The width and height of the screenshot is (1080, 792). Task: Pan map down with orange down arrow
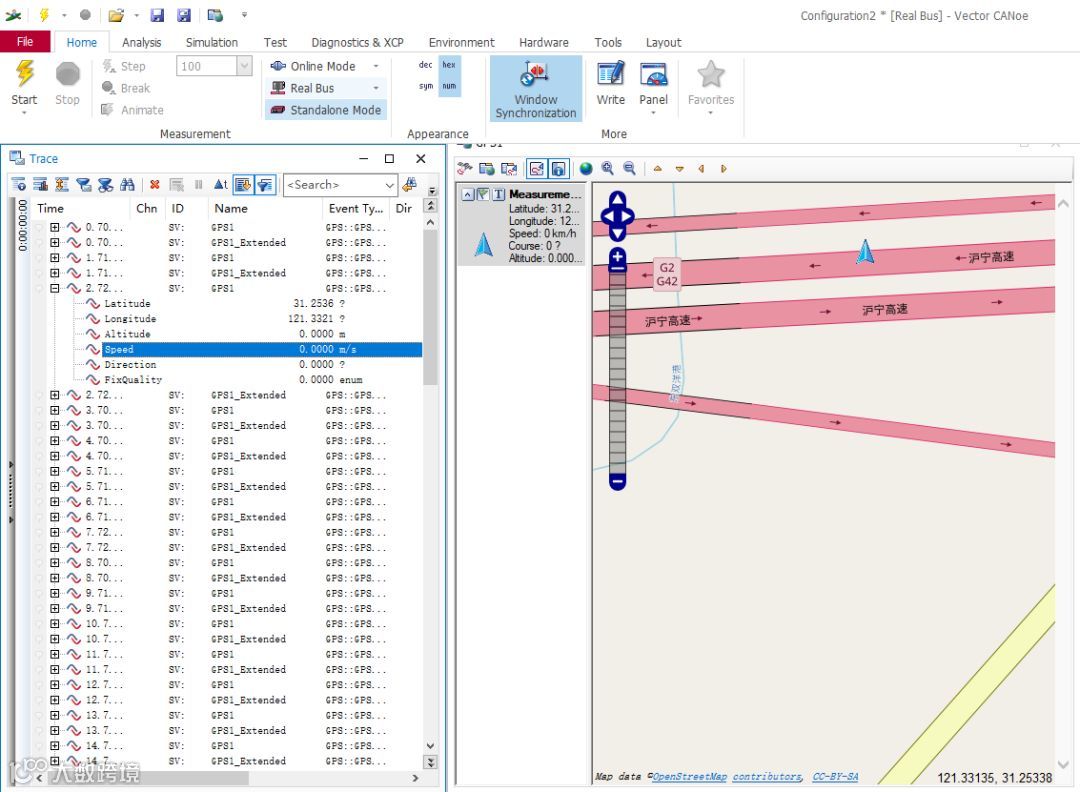point(680,169)
